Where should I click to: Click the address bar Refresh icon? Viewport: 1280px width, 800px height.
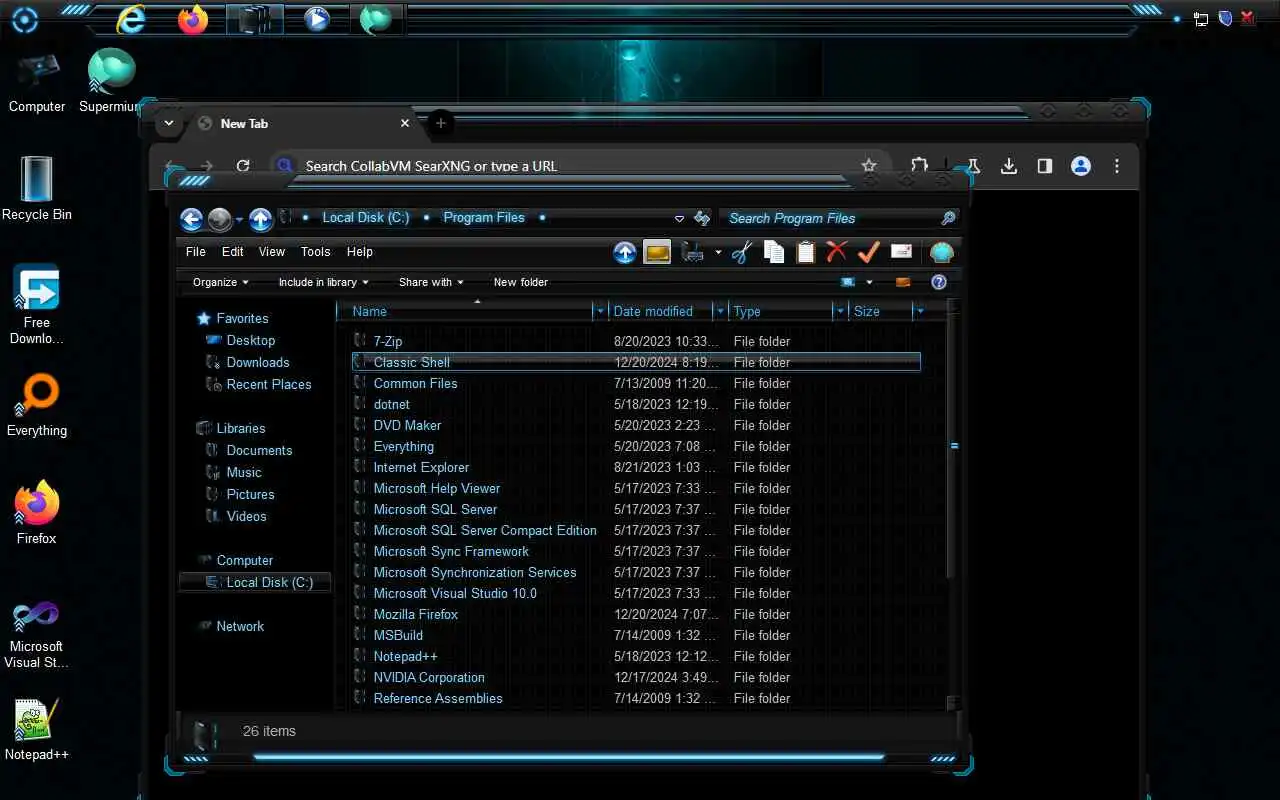point(702,218)
